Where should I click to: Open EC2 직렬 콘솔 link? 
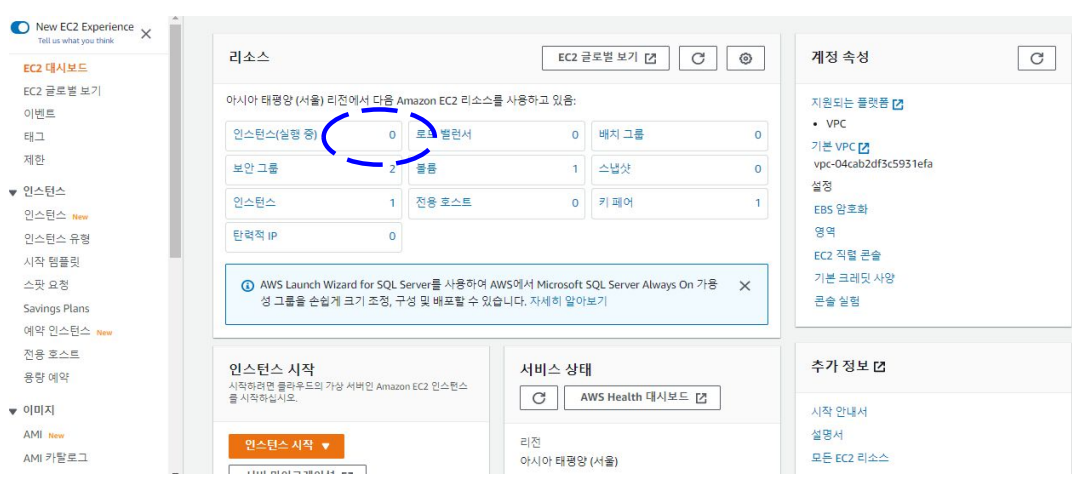tap(847, 255)
